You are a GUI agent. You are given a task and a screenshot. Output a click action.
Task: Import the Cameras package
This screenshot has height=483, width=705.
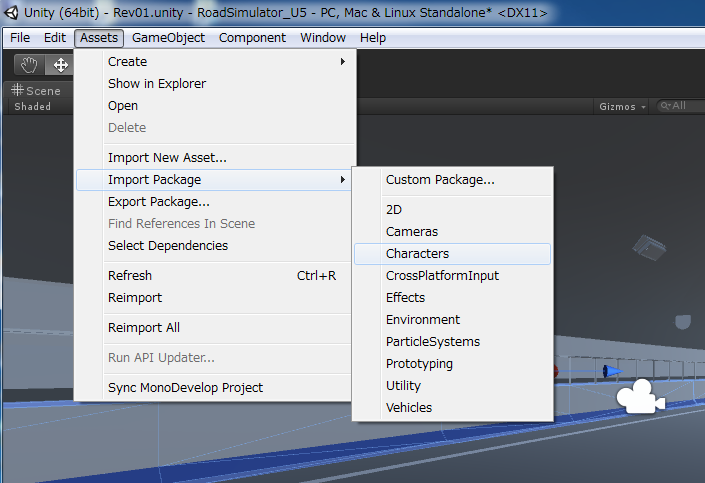pyautogui.click(x=453, y=232)
